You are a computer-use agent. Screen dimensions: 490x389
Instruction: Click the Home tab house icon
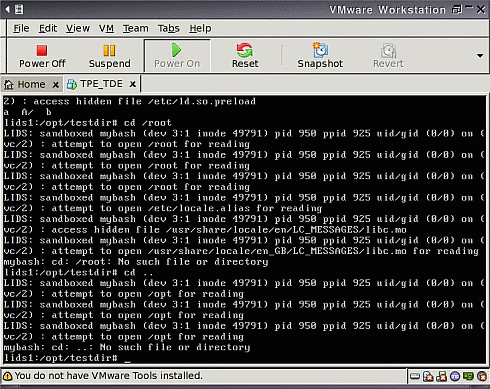[9, 85]
